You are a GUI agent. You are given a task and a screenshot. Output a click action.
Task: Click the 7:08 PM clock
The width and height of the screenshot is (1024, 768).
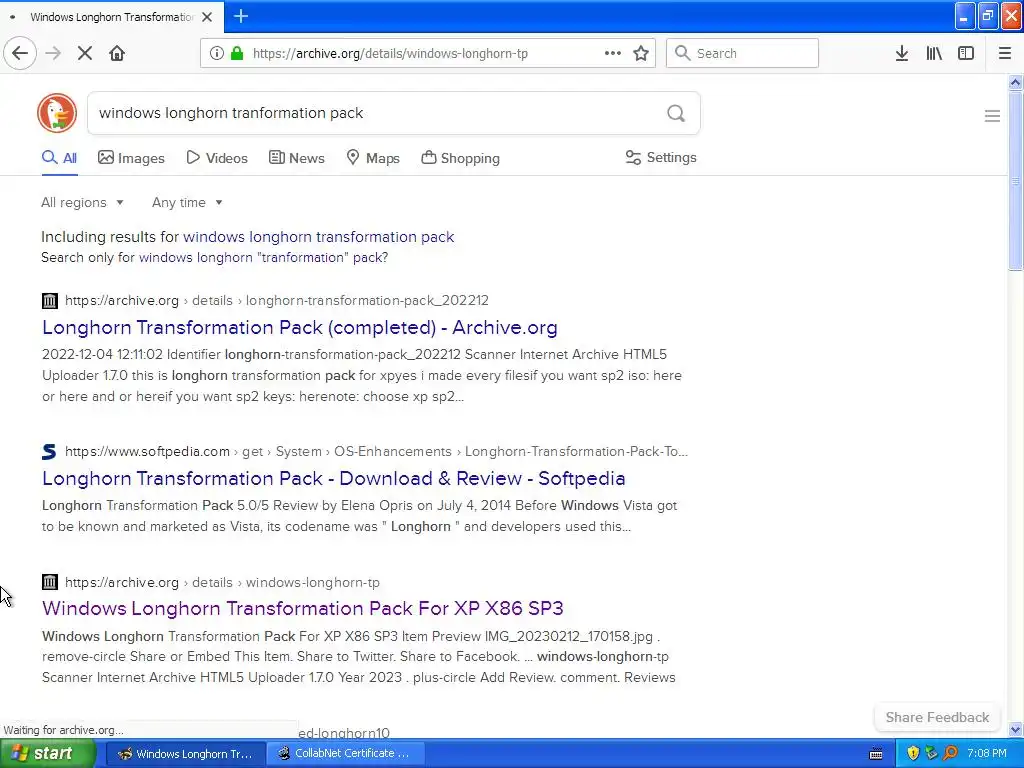point(987,754)
